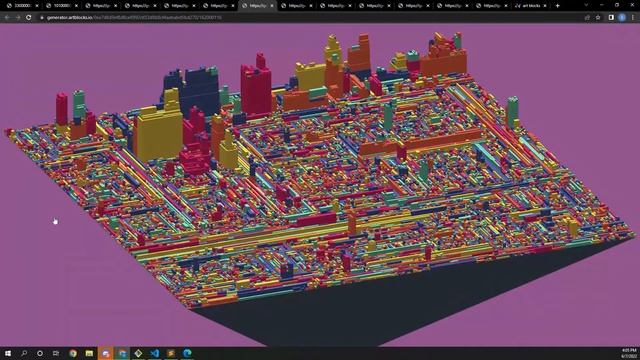Screen dimensions: 640x360
Task: Open Cortana from the taskbar
Action: tap(40, 353)
